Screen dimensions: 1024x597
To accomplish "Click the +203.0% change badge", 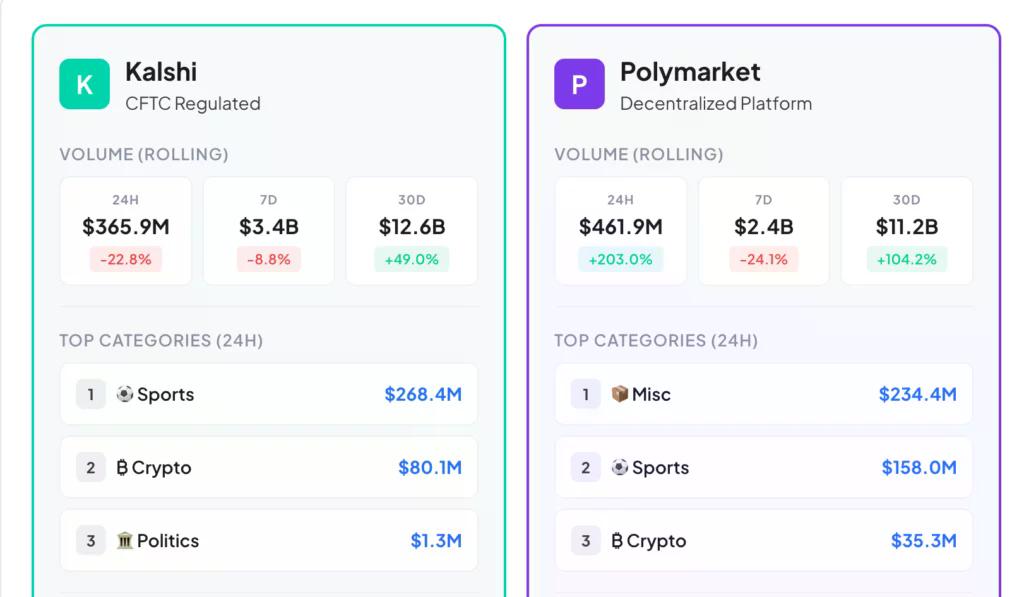I will [620, 259].
